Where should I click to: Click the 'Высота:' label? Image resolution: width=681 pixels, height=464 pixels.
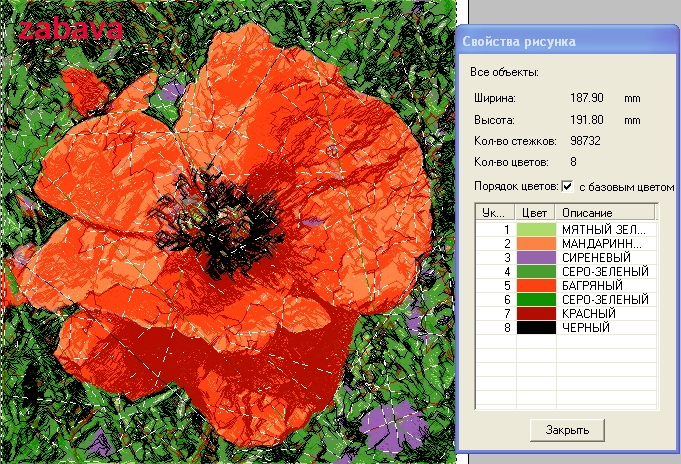coord(494,120)
